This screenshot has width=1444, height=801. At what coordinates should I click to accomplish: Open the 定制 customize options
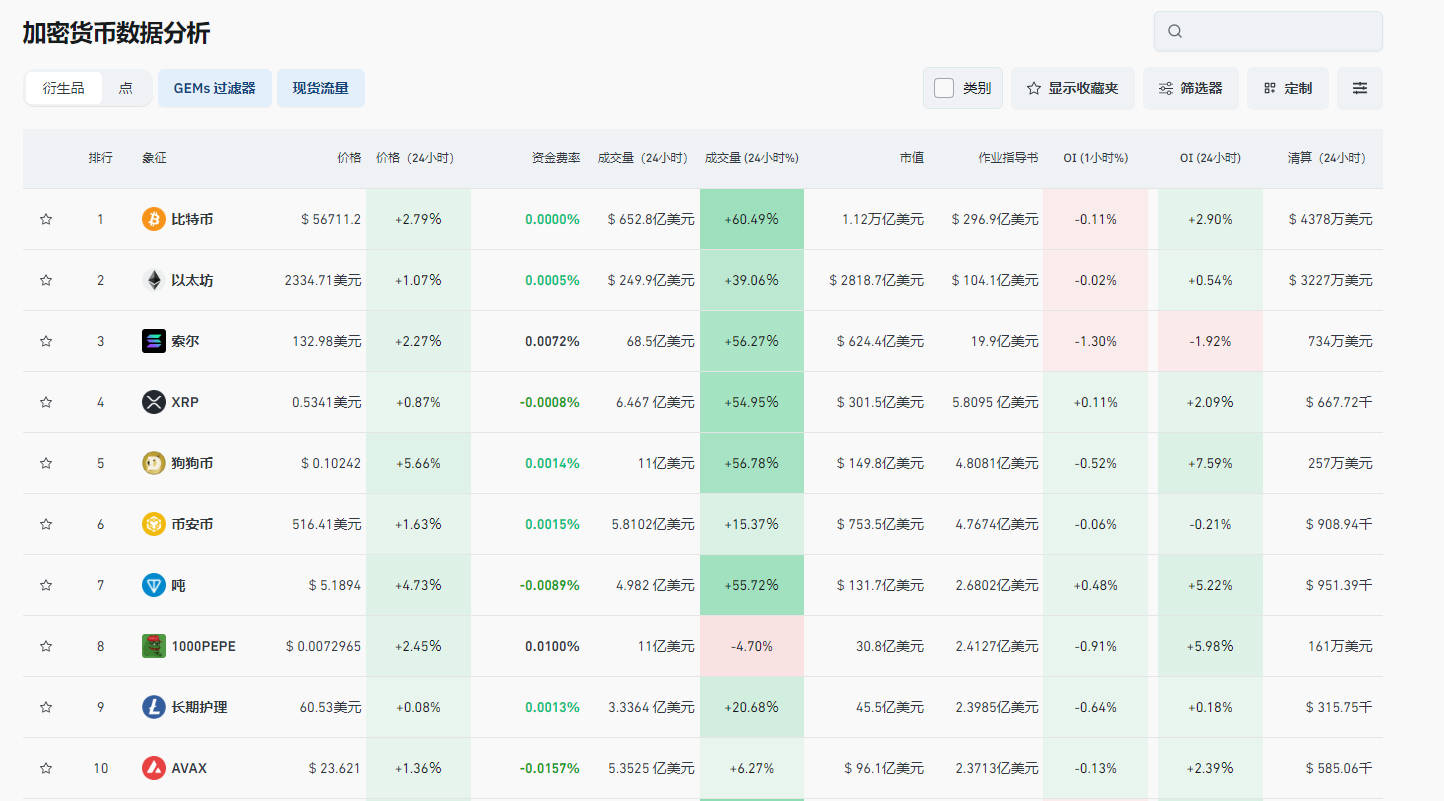pos(1287,88)
